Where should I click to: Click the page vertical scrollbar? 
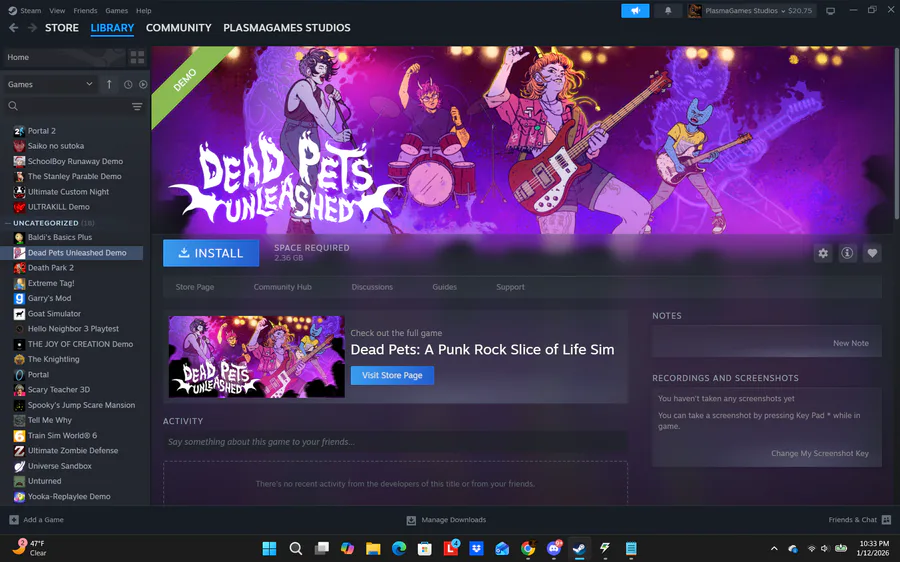[x=896, y=132]
